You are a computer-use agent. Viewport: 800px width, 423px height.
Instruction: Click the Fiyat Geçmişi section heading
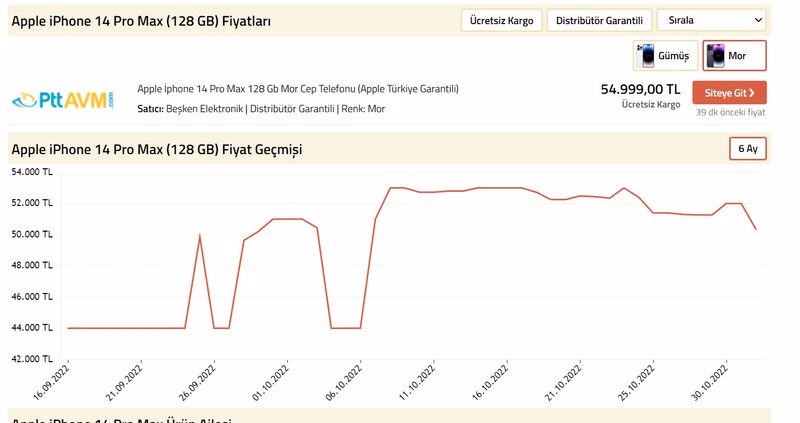[x=157, y=150]
